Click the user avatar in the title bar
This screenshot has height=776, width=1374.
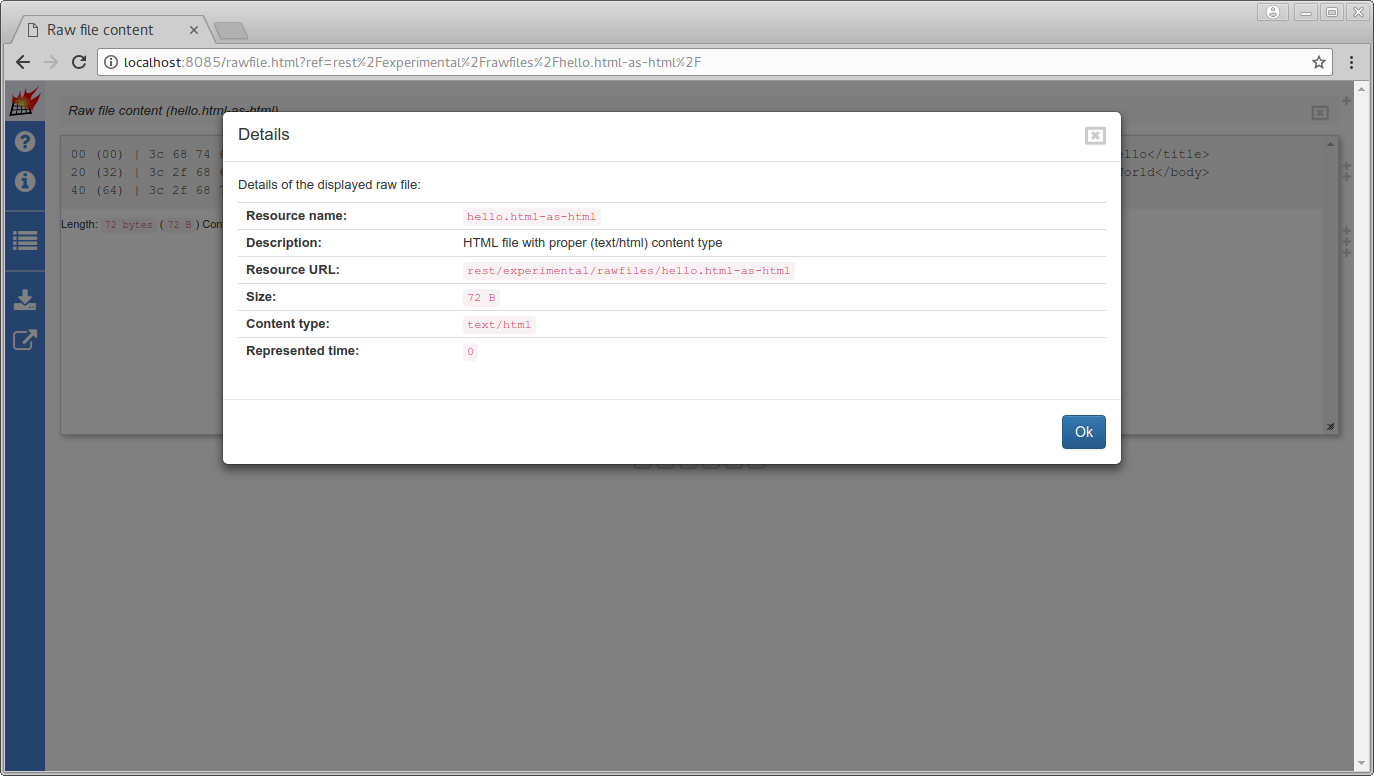[1272, 11]
